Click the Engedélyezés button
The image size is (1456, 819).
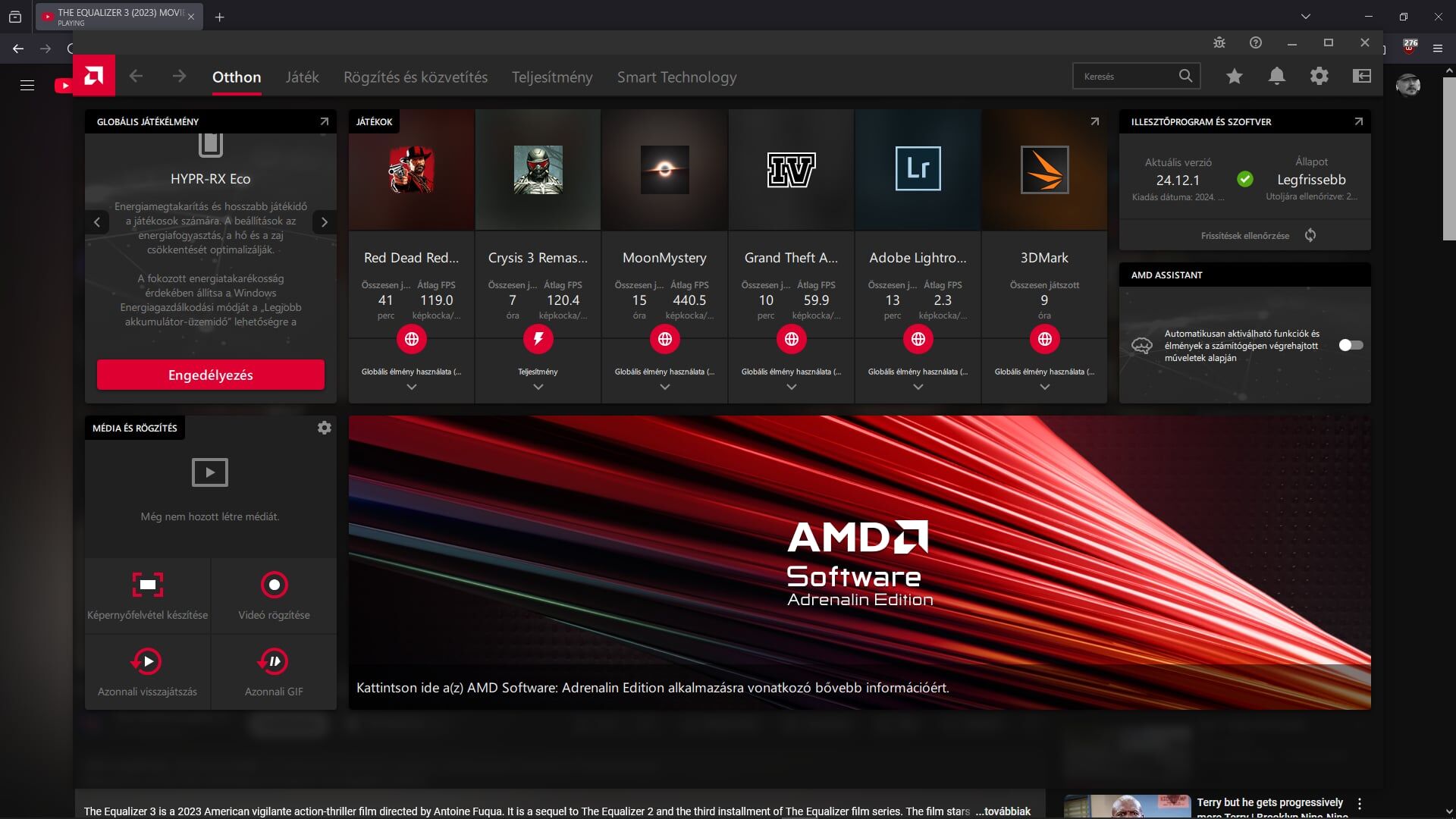coord(211,375)
